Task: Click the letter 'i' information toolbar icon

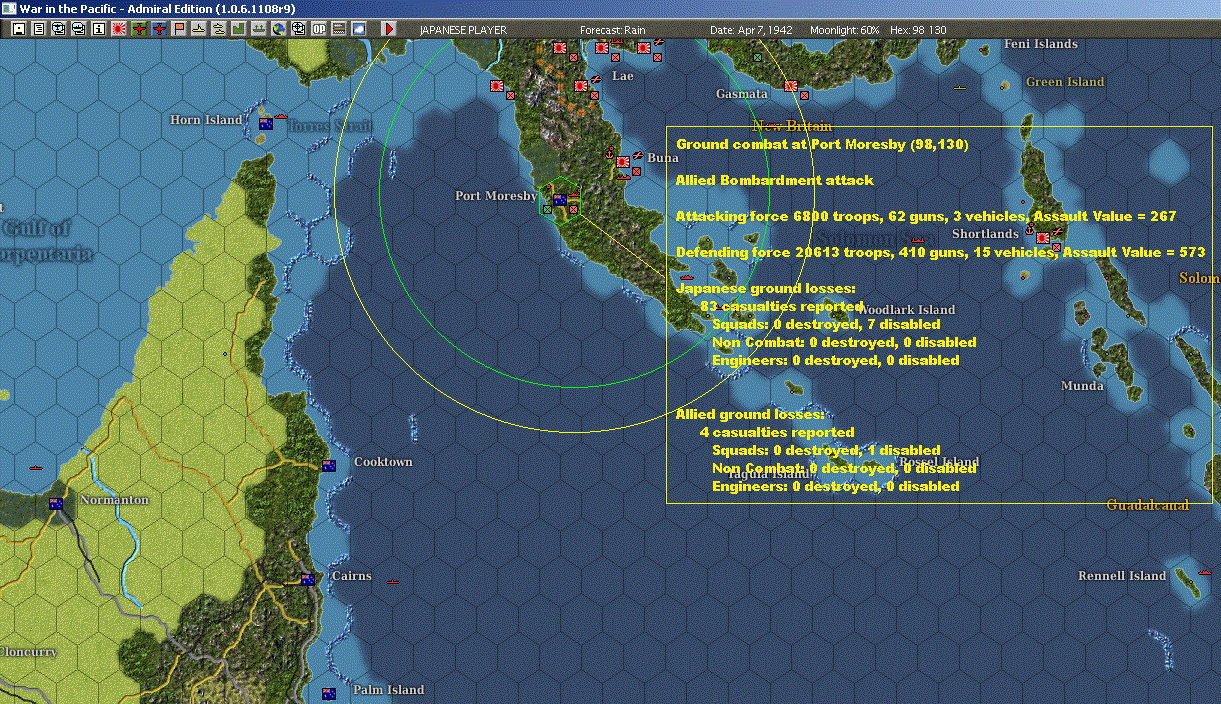Action: click(98, 29)
